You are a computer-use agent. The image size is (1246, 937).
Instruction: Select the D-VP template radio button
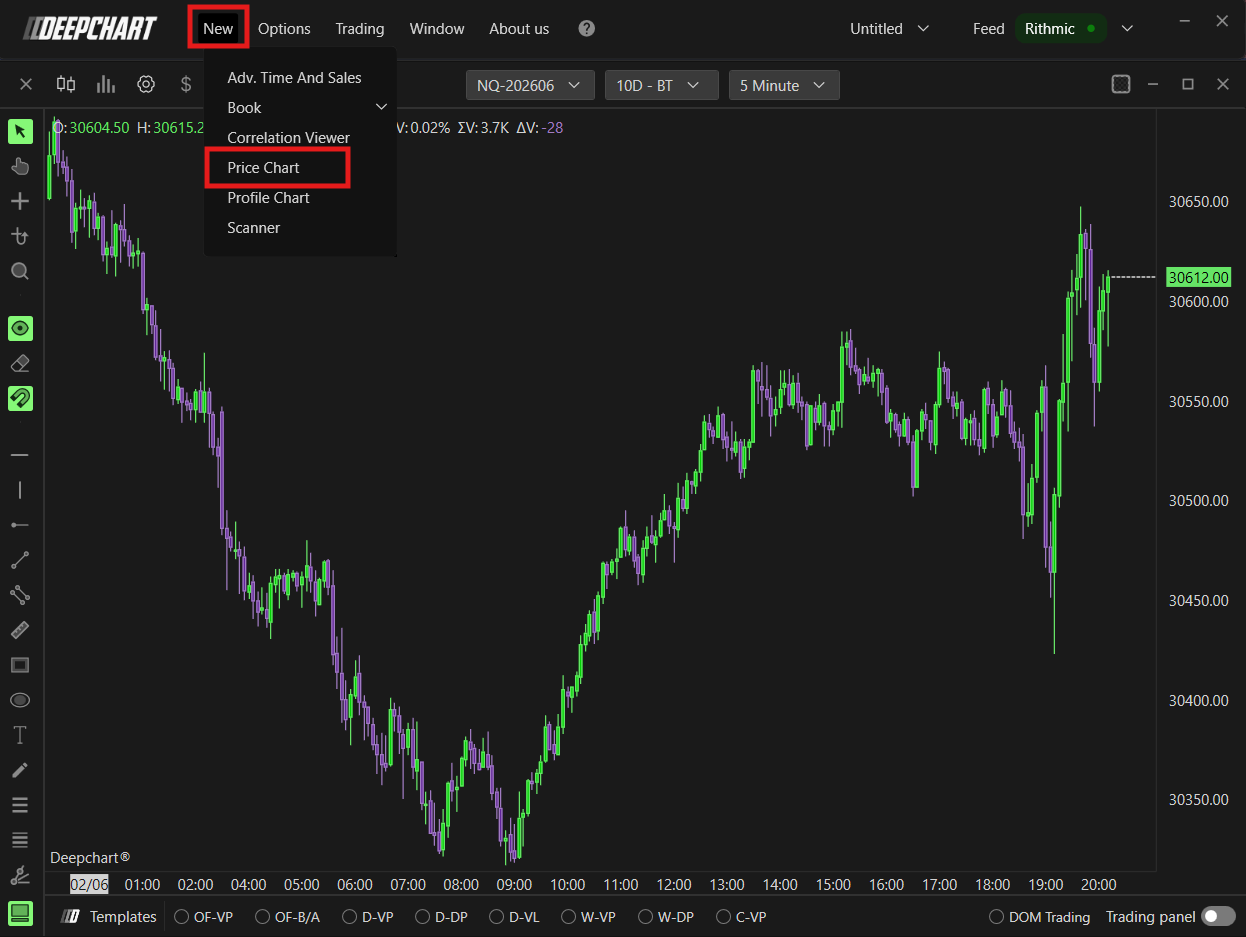(x=349, y=917)
